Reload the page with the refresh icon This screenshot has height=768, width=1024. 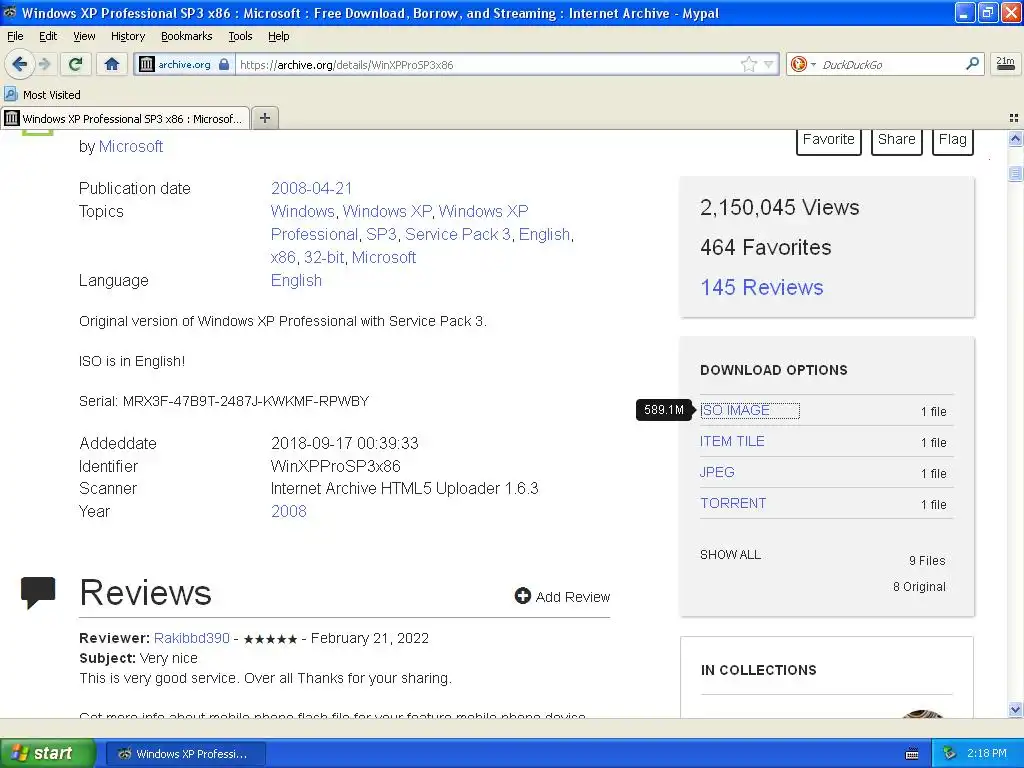pos(75,64)
